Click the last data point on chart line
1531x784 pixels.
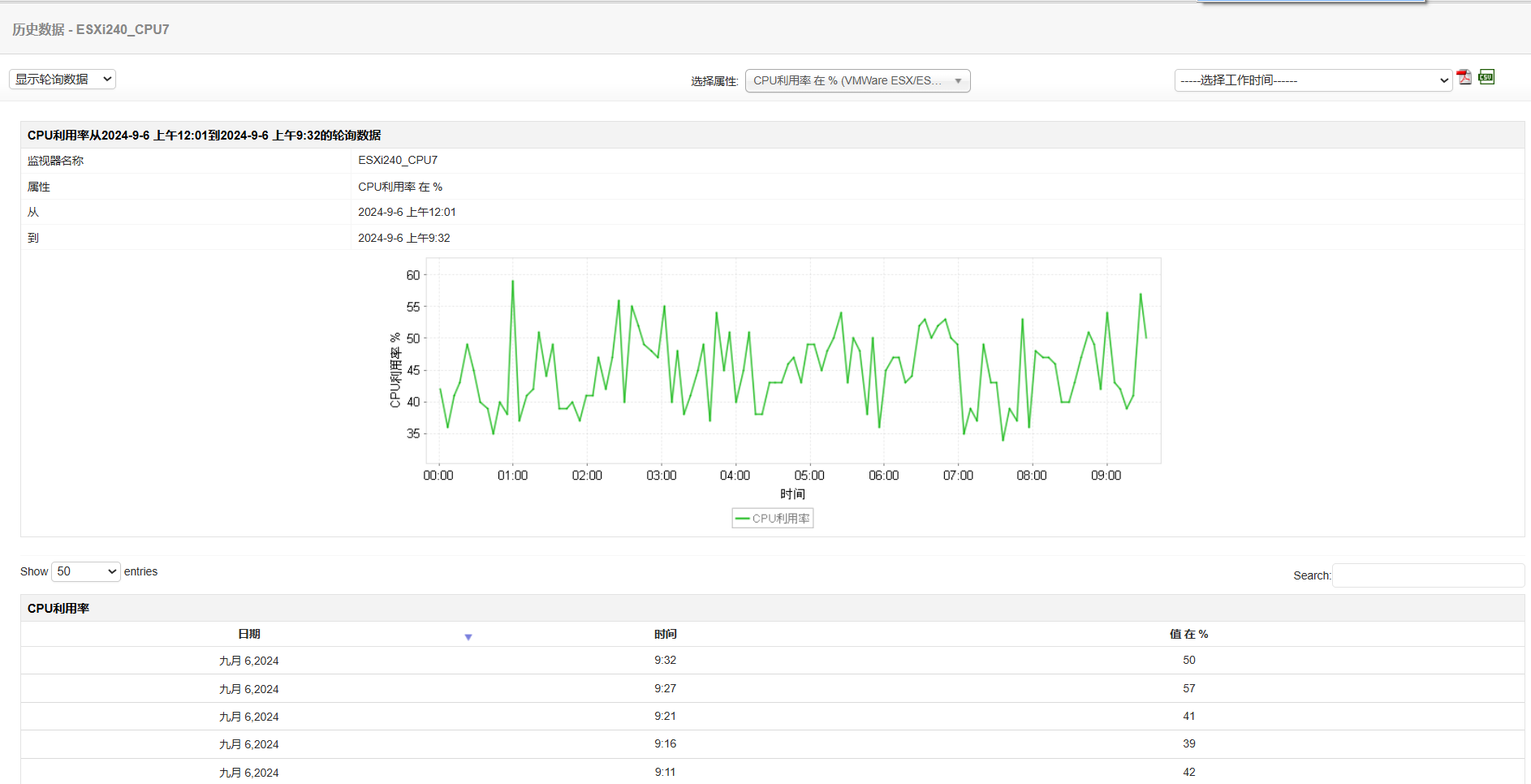[1145, 338]
